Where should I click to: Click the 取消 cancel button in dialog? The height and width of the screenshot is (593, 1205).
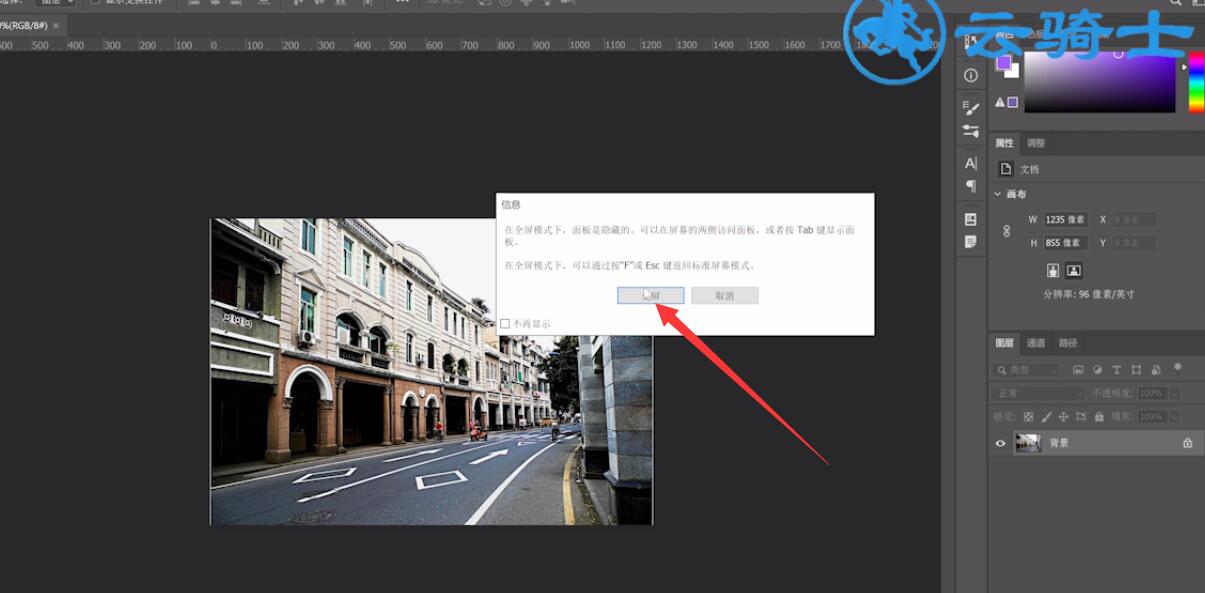tap(725, 295)
